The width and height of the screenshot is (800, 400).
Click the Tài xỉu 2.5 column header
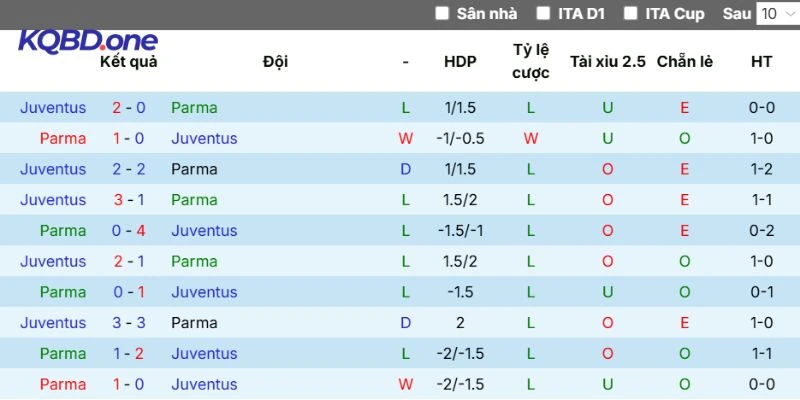pos(608,62)
